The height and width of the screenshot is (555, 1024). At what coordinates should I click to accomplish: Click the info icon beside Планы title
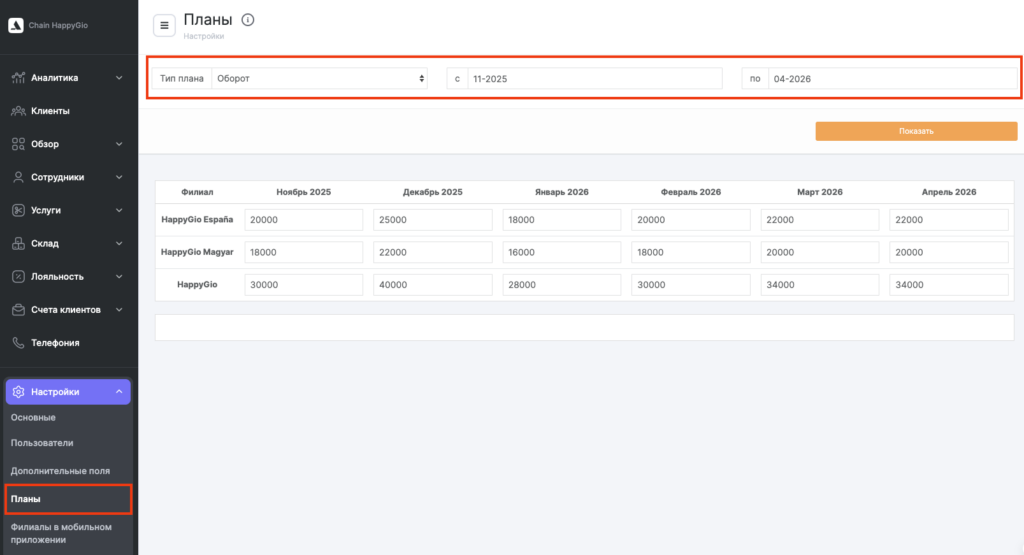[x=248, y=20]
